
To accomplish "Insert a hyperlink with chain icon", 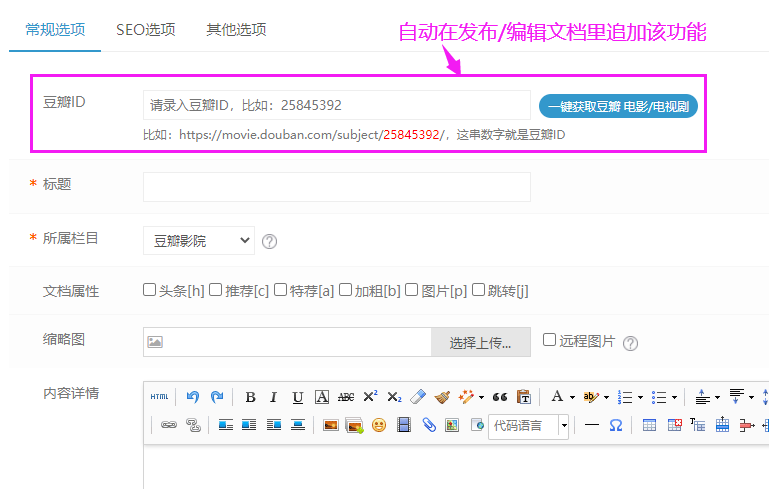I will coord(169,425).
